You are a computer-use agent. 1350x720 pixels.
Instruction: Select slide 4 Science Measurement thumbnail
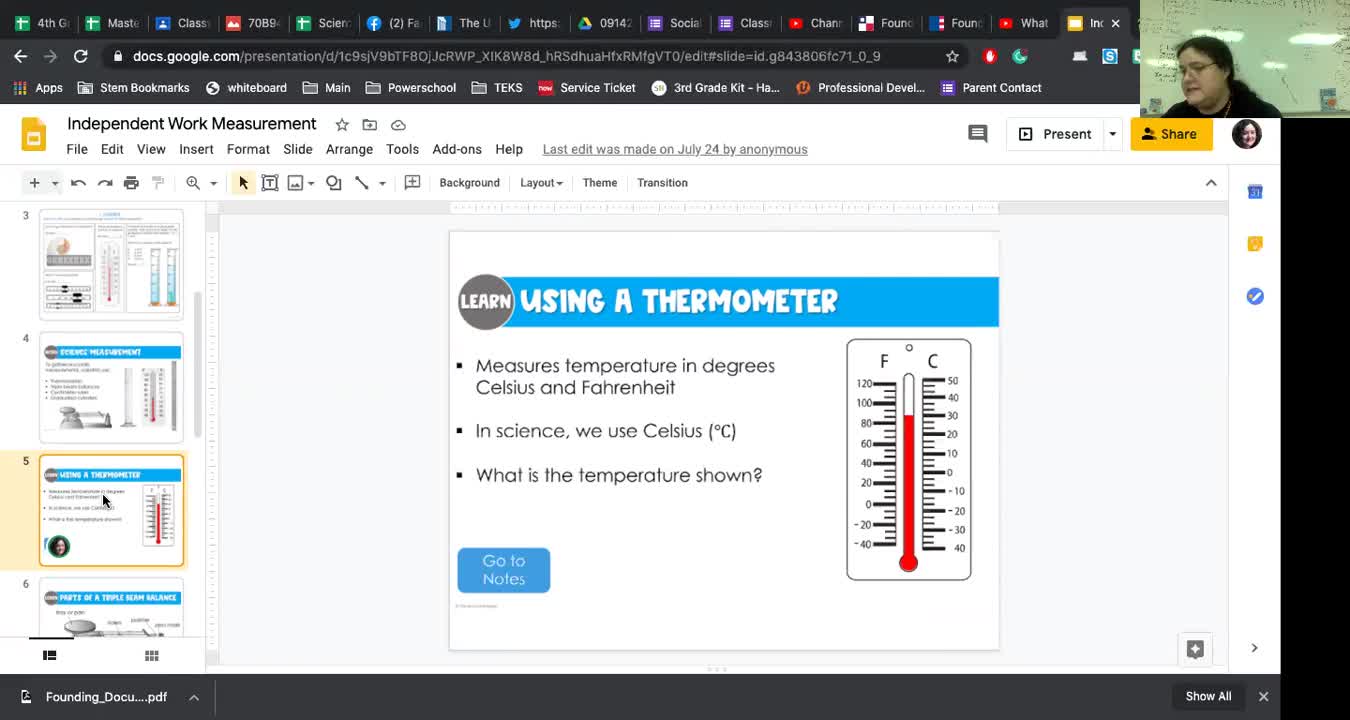[x=111, y=387]
